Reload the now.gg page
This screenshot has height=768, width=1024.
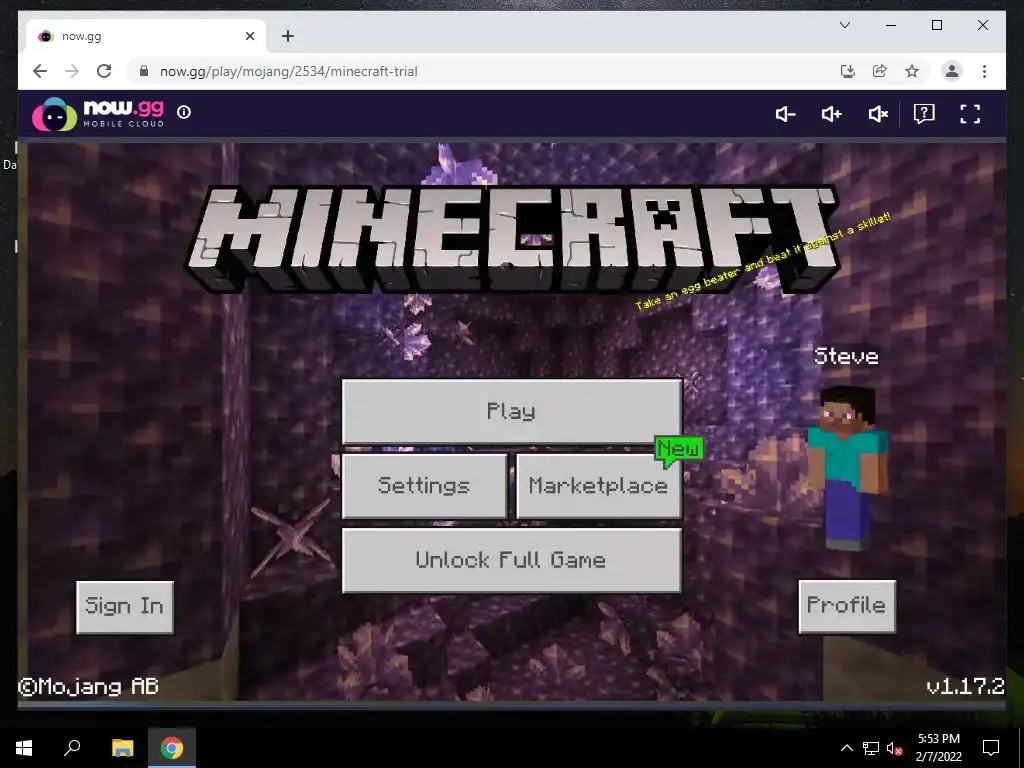[104, 71]
